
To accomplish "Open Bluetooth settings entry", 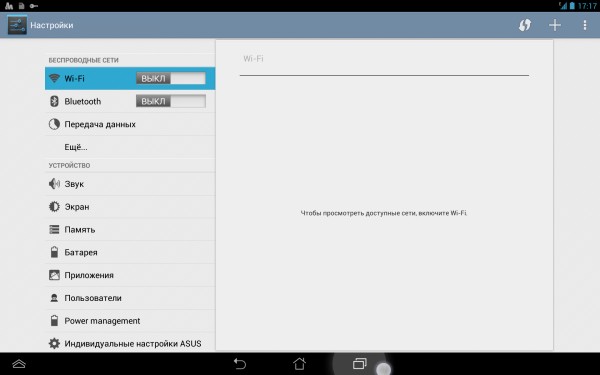I will pyautogui.click(x=130, y=101).
